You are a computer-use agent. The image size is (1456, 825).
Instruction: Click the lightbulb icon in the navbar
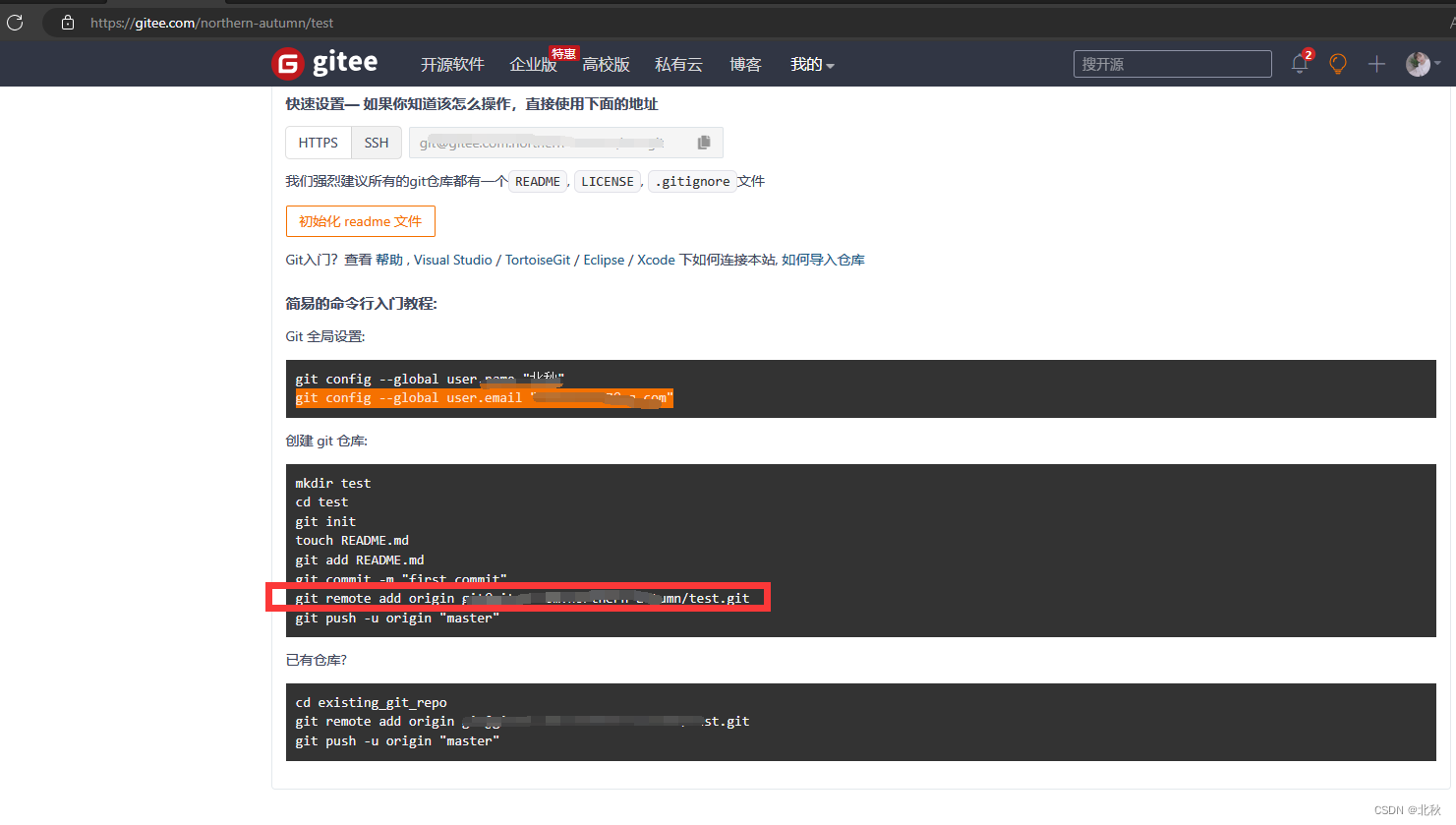pos(1337,63)
